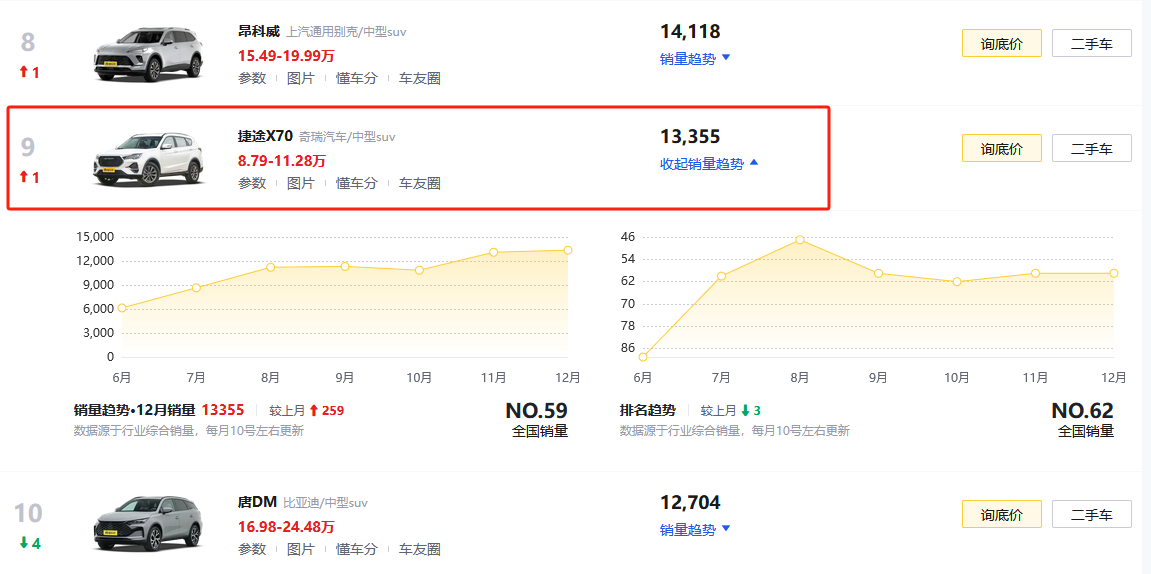Click the 排名趋势 heading

[647, 410]
